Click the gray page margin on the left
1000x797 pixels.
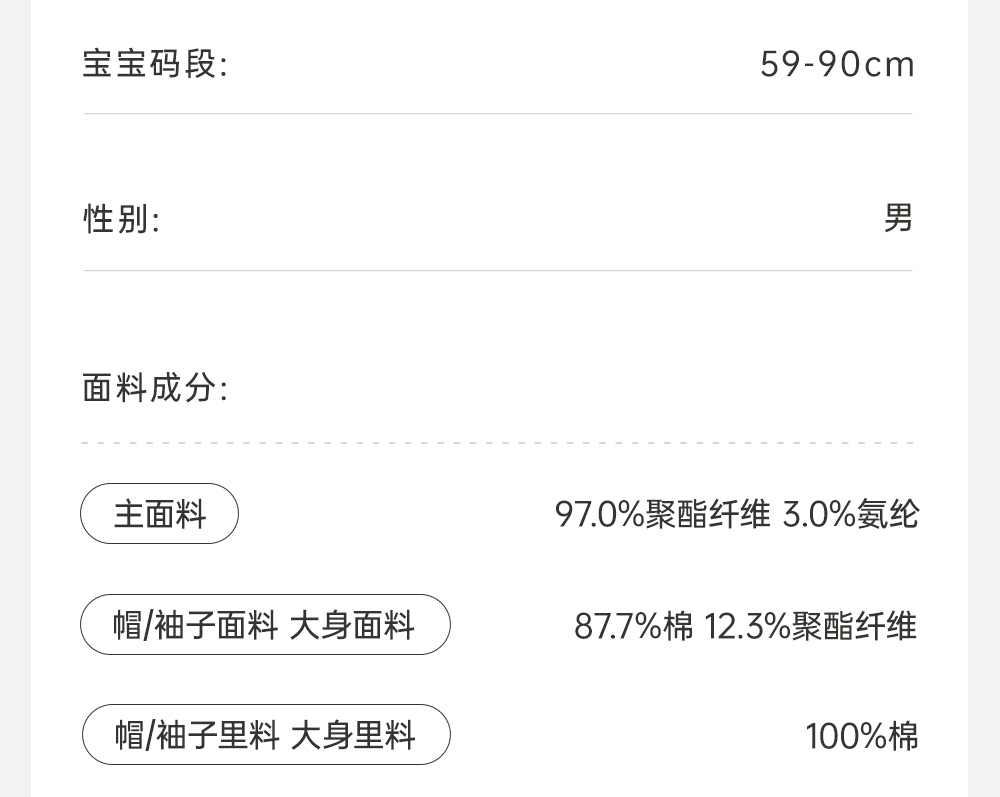coord(14,400)
